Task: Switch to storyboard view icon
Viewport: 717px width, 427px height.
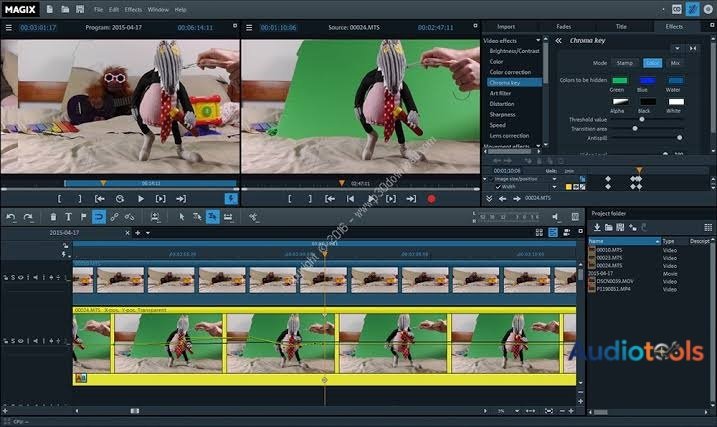Action: click(x=540, y=233)
